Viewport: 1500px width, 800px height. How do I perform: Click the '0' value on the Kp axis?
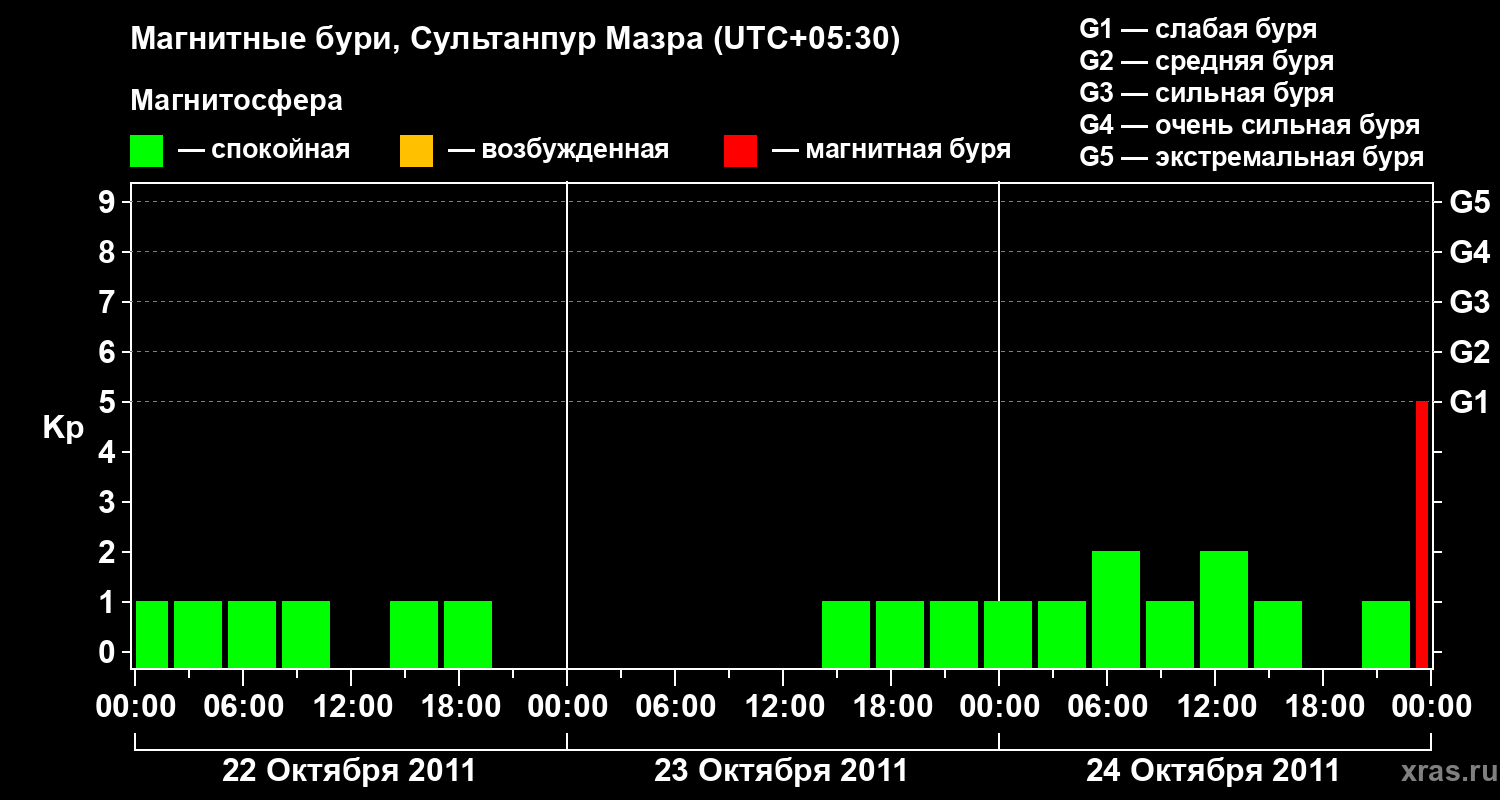coord(109,653)
